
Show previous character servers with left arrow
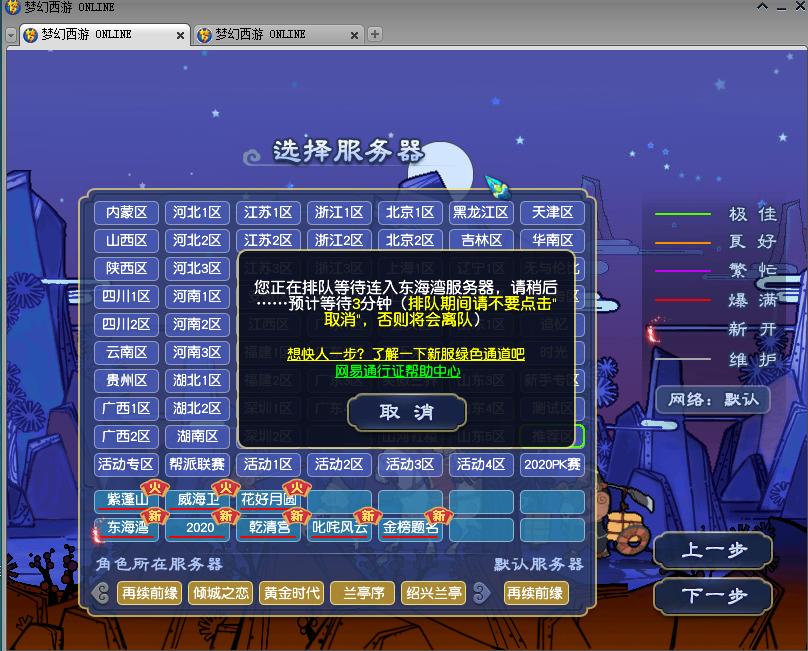102,593
